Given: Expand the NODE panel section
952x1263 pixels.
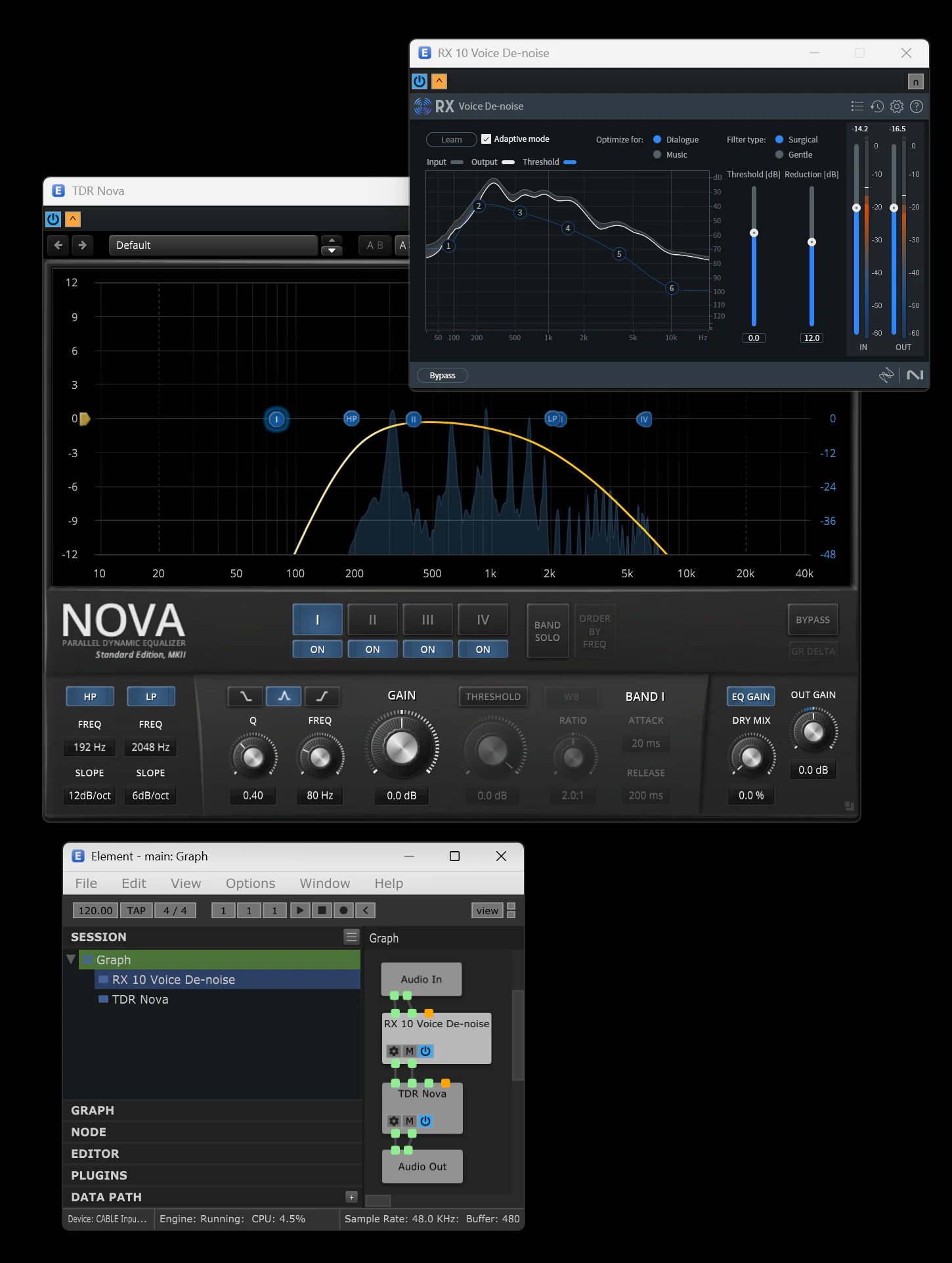Looking at the screenshot, I should 212,1132.
